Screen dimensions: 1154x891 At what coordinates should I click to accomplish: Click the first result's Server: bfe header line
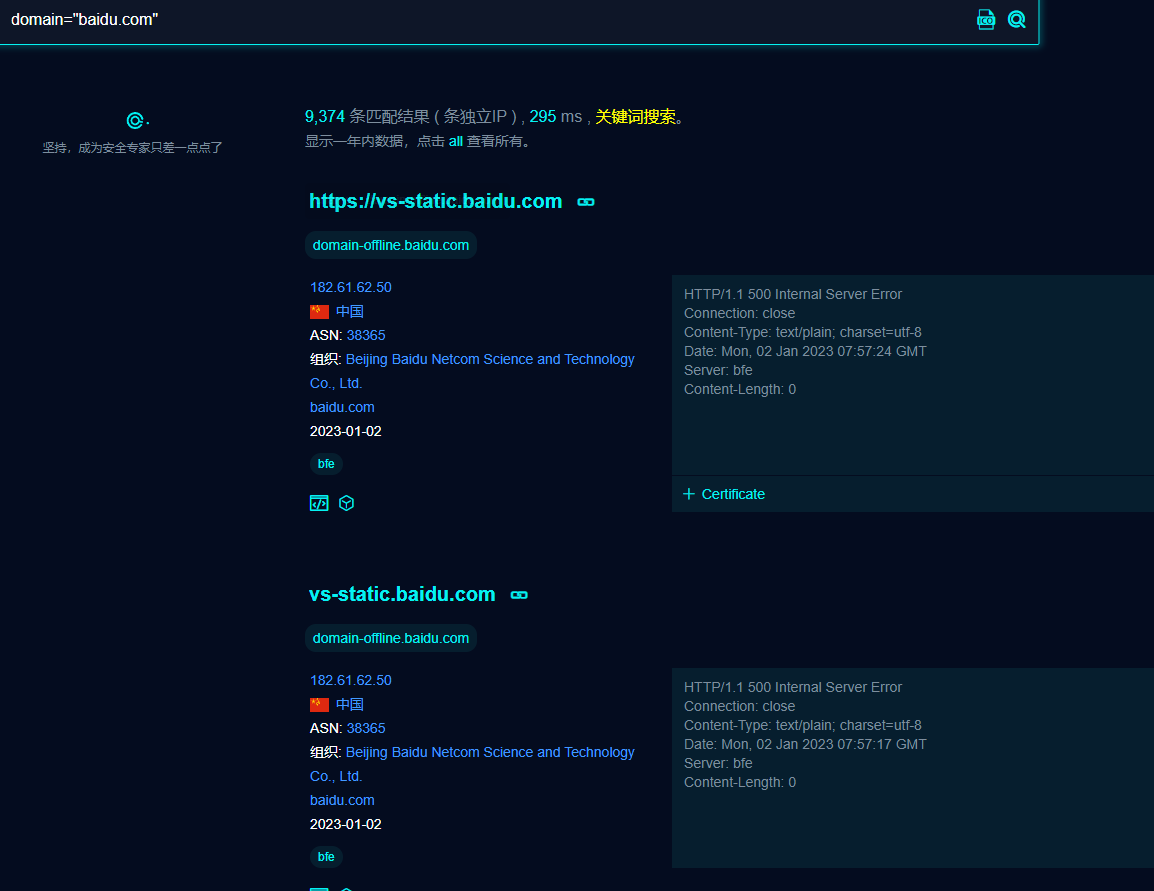coord(718,370)
